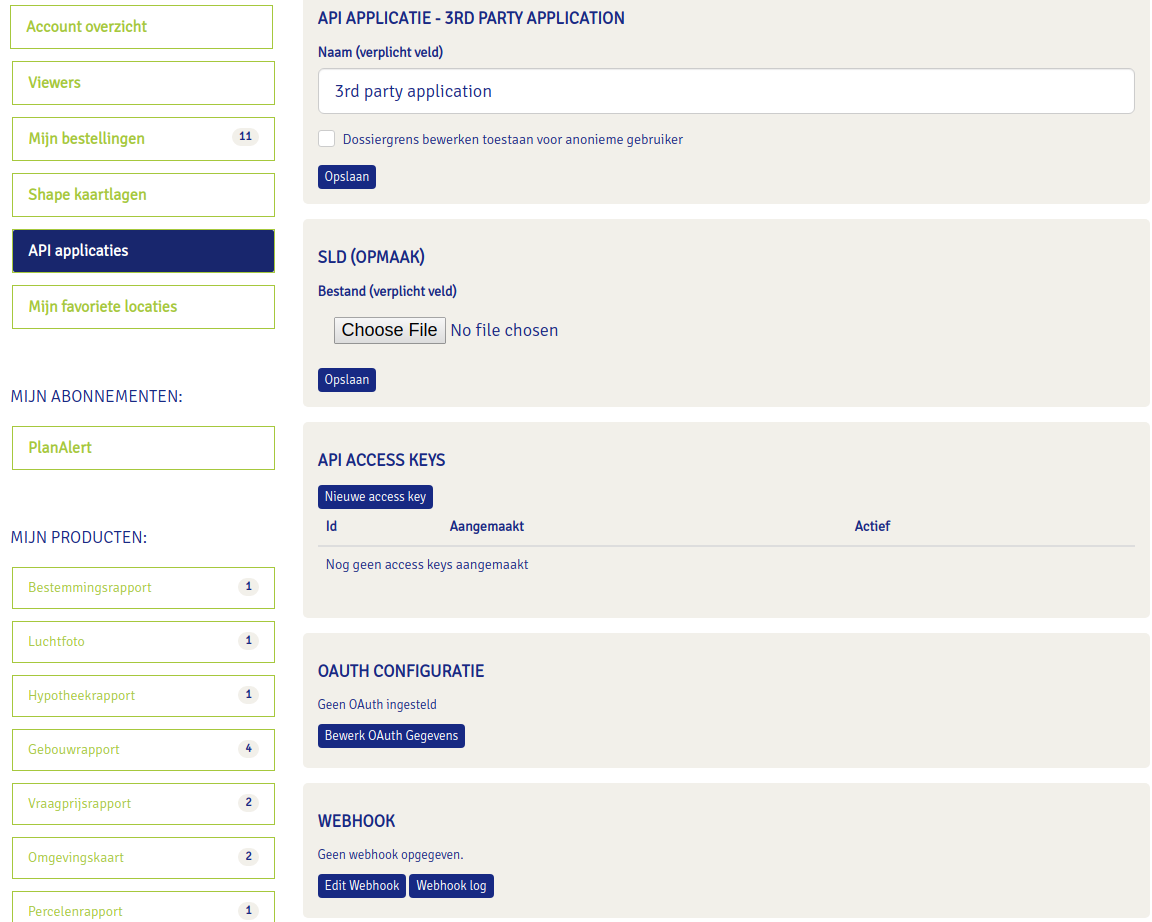The image size is (1152, 922).
Task: Open Mijn bestellingen in the sidebar
Action: pyautogui.click(x=142, y=139)
